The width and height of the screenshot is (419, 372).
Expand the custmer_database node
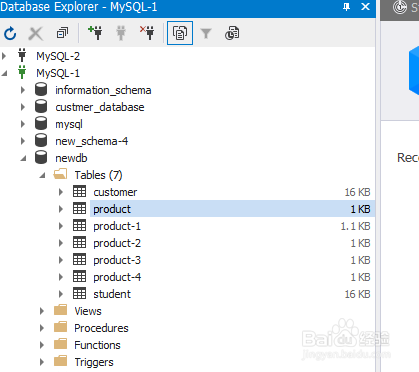coord(23,107)
